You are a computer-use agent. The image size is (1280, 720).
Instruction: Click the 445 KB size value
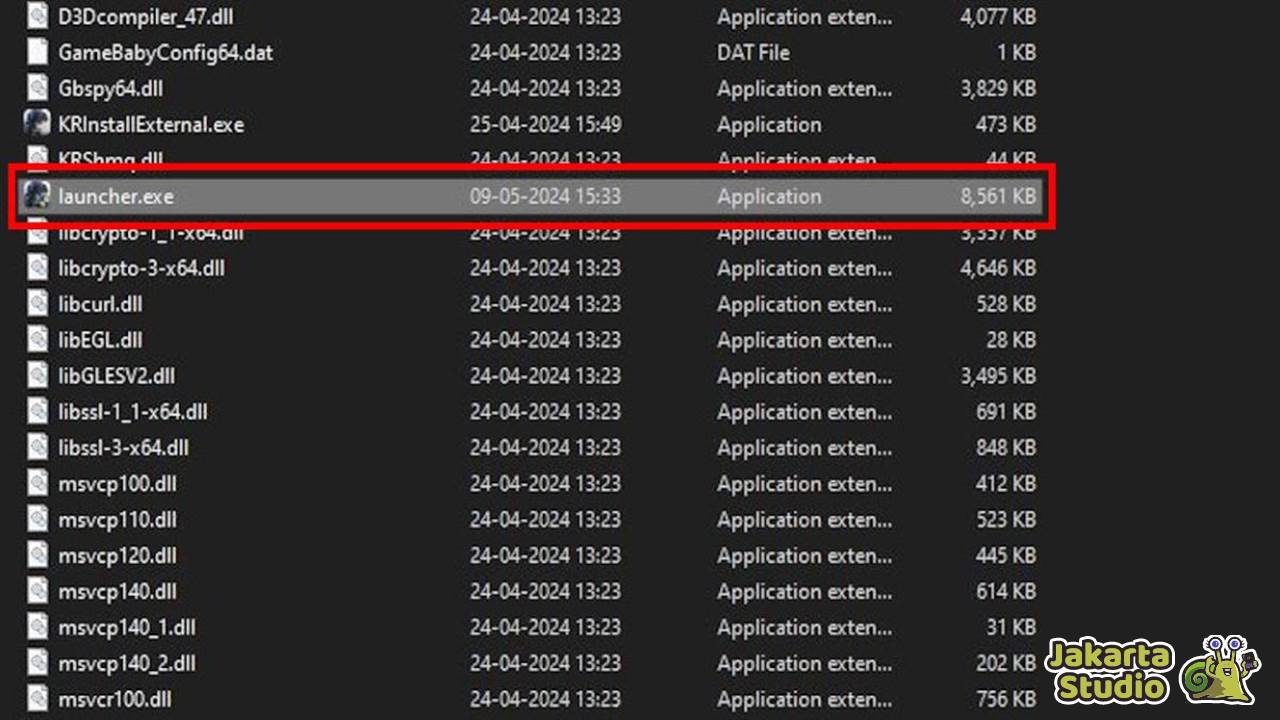[1006, 557]
